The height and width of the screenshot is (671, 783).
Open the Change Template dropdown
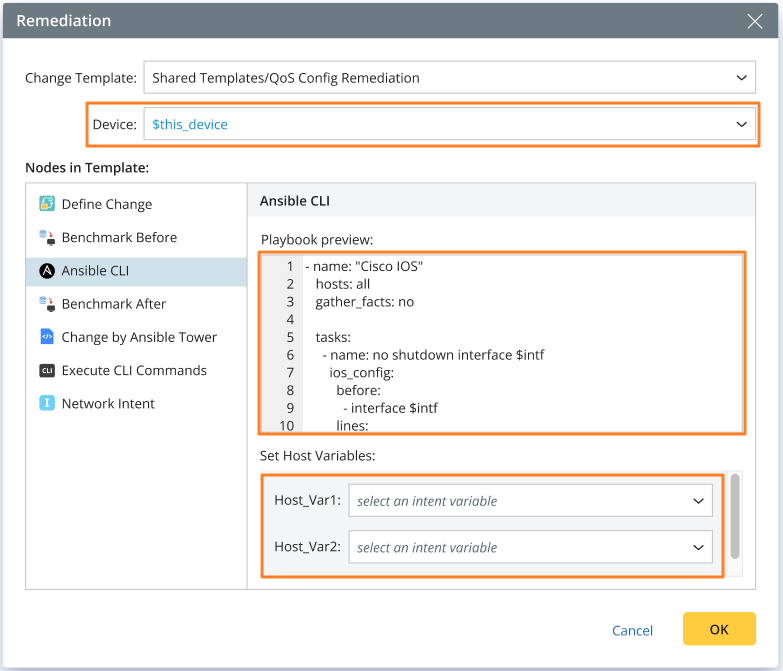pyautogui.click(x=448, y=78)
